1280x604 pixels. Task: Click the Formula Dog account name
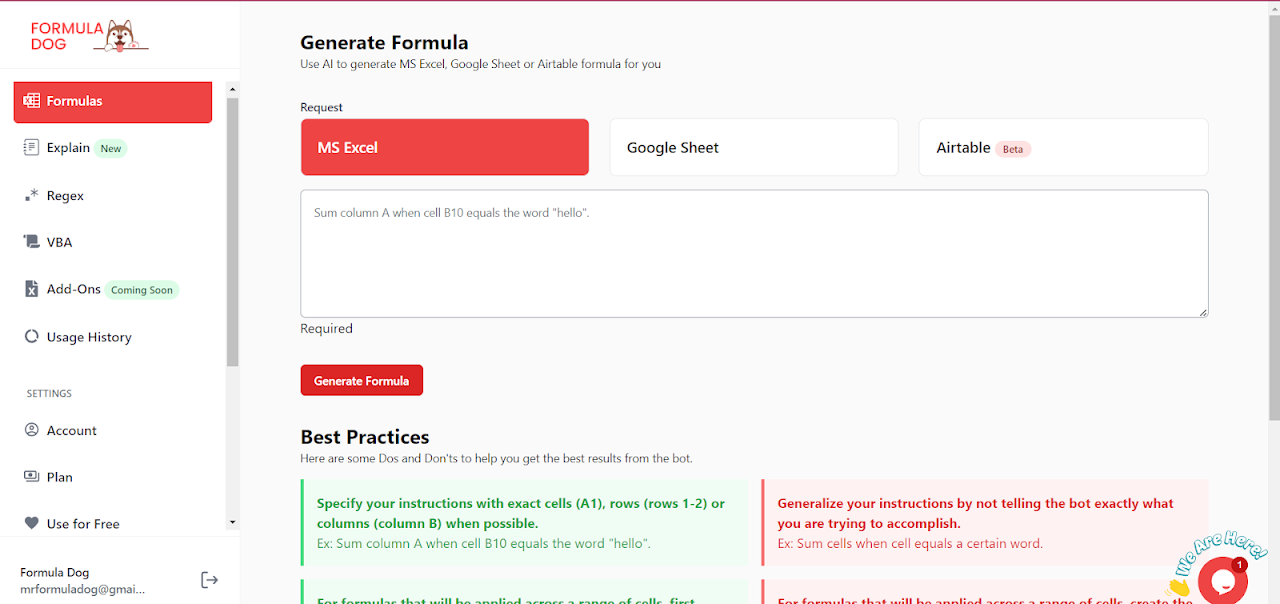pos(55,572)
